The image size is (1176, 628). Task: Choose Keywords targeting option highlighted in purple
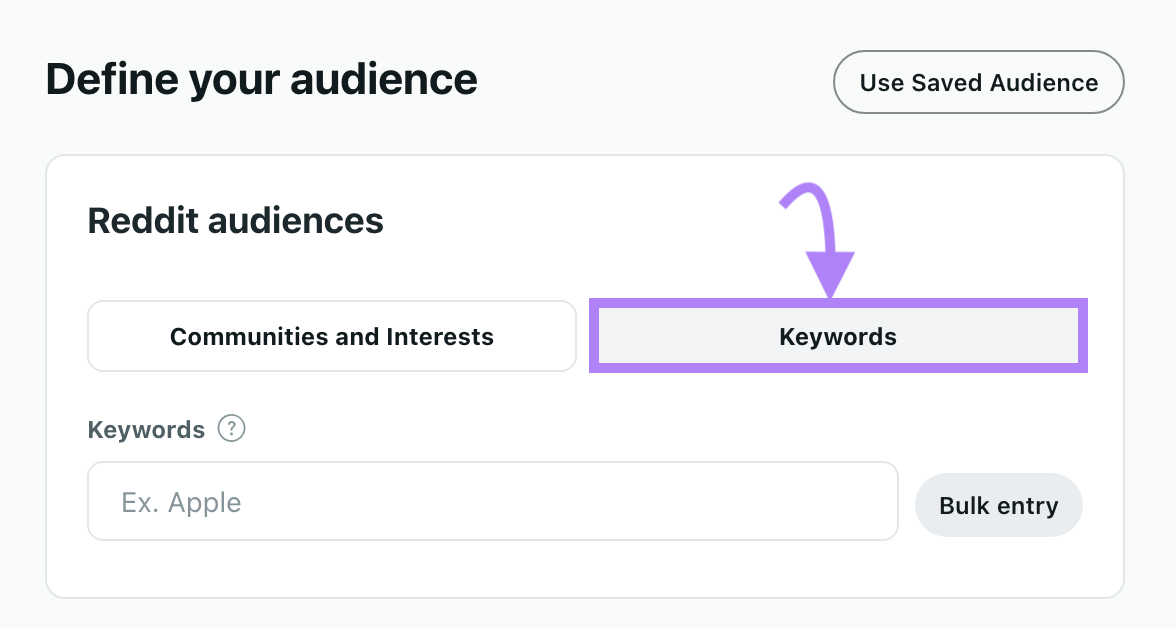click(x=837, y=336)
